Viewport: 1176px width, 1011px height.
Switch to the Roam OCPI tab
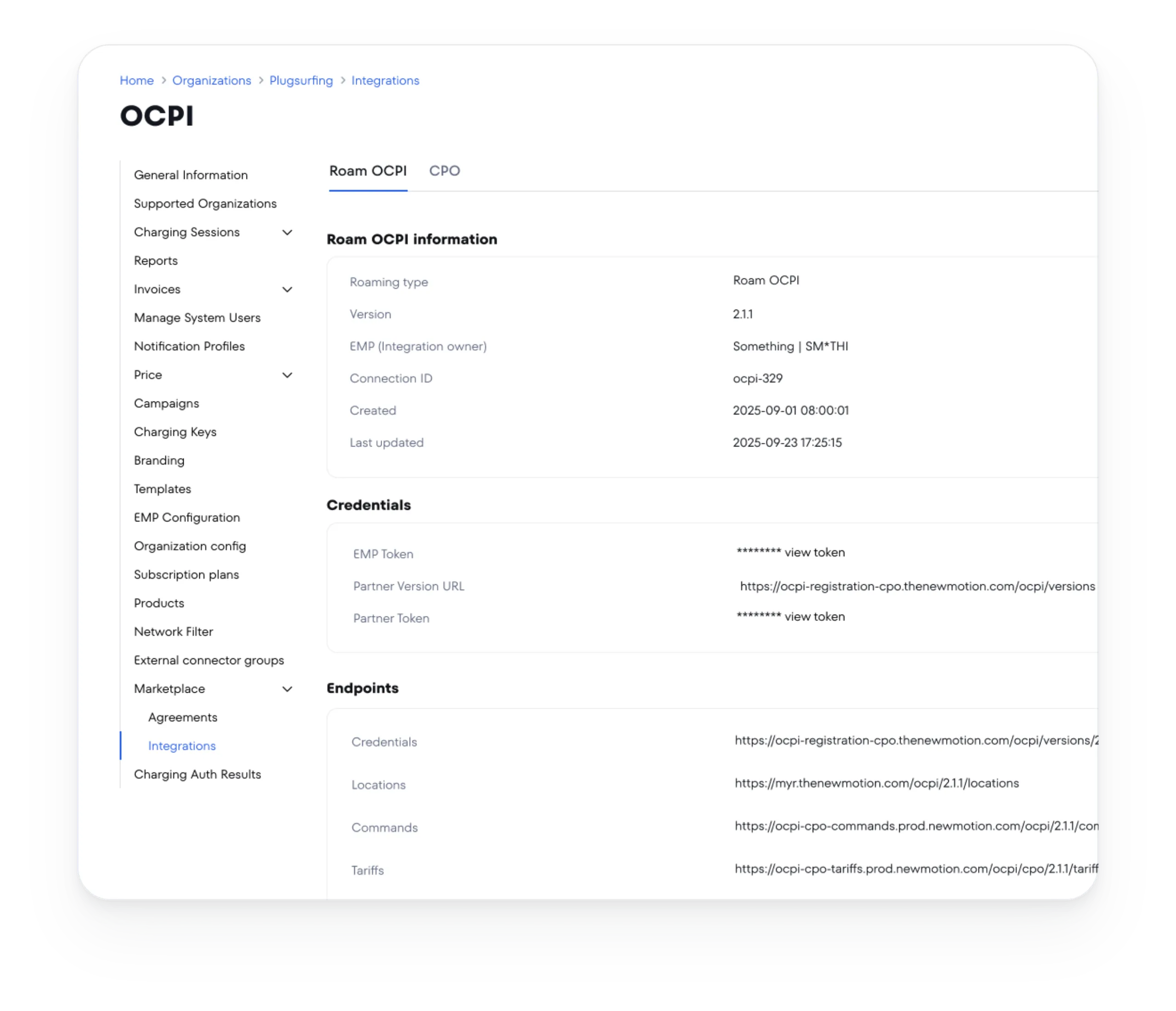pyautogui.click(x=368, y=171)
